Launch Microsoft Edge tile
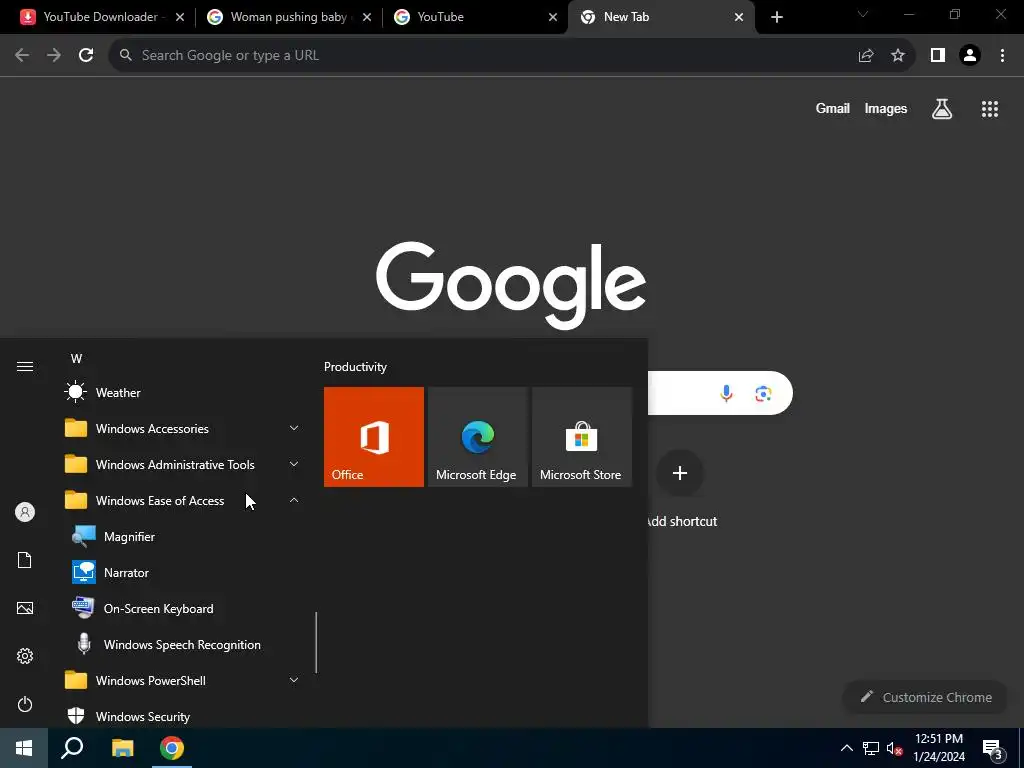 [x=477, y=437]
